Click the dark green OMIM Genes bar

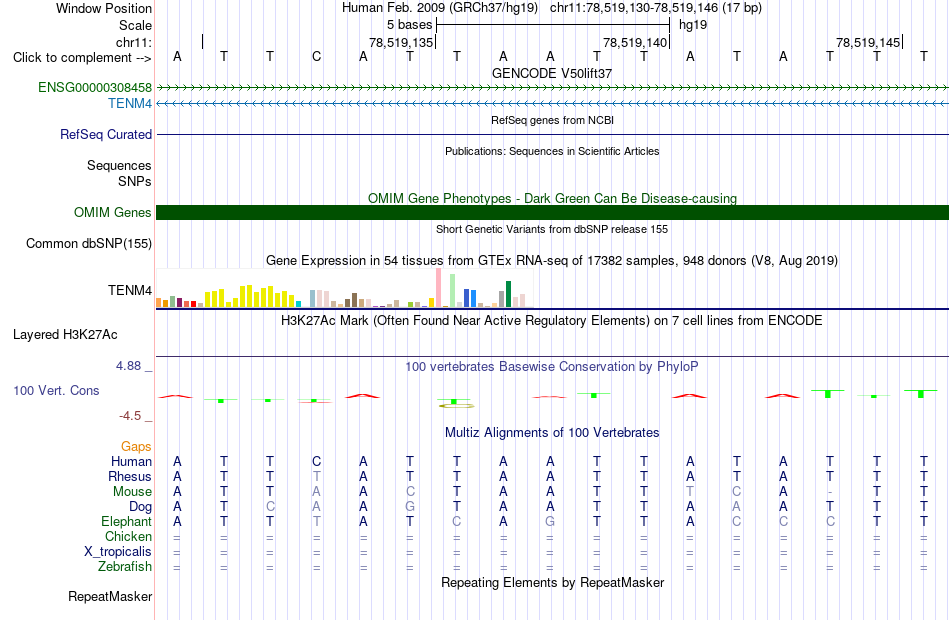552,212
